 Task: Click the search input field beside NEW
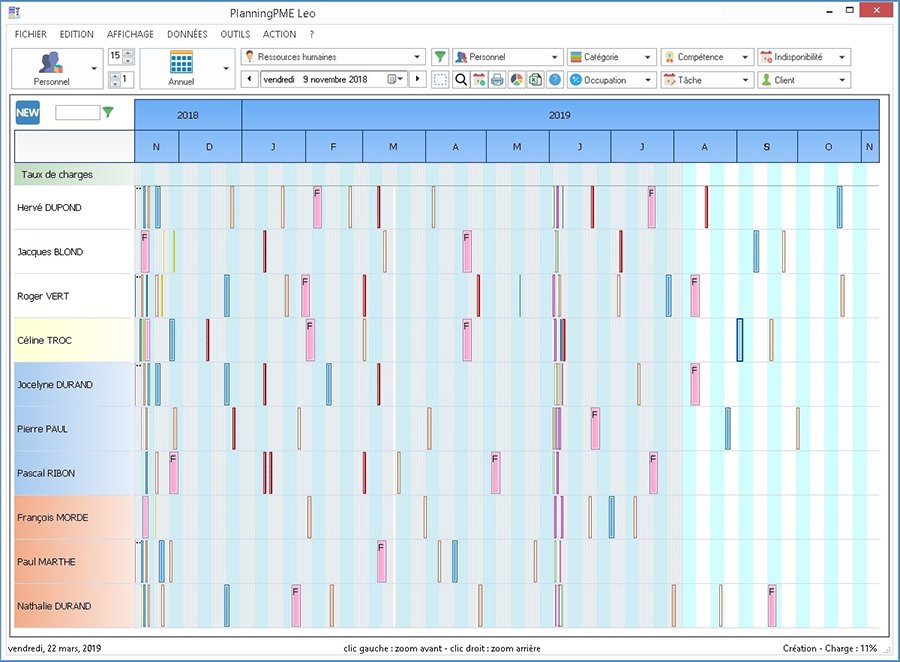(77, 113)
